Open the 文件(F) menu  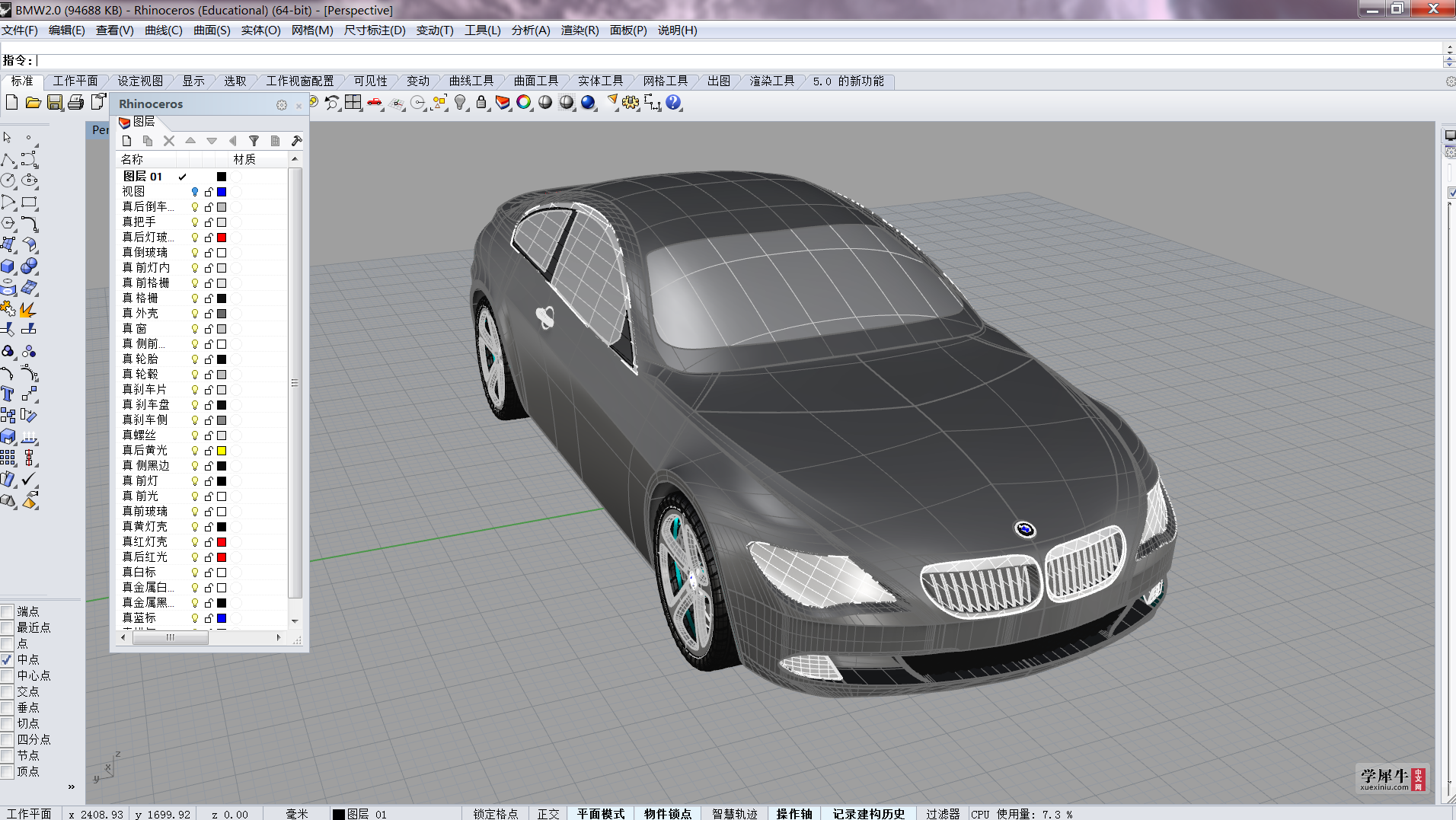coord(20,30)
